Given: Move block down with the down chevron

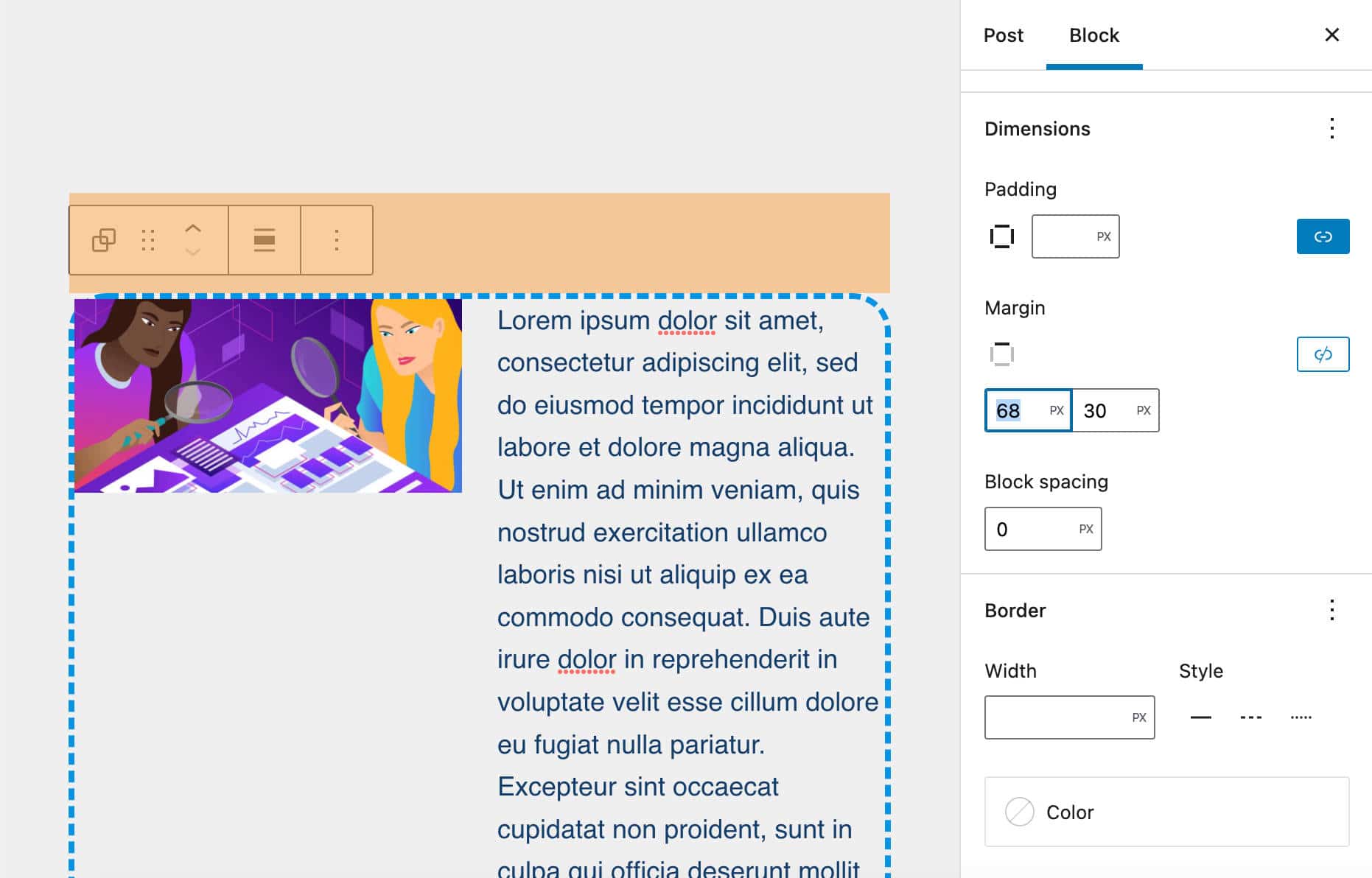Looking at the screenshot, I should tap(193, 253).
